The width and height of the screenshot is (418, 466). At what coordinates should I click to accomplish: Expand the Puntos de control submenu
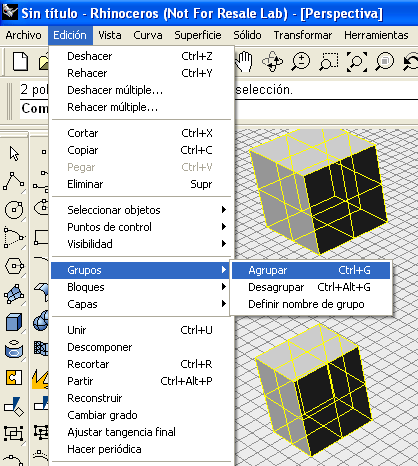[x=140, y=227]
